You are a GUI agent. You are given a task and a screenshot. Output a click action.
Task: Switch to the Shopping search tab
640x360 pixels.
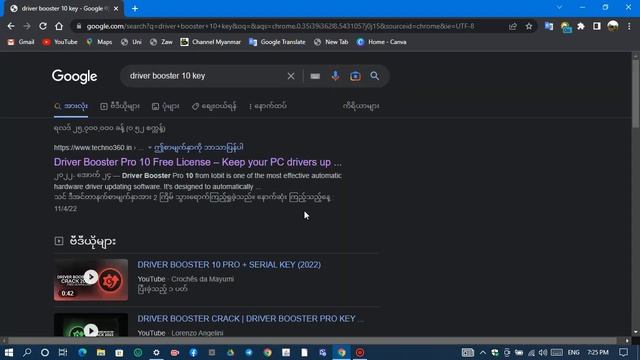coord(214,106)
